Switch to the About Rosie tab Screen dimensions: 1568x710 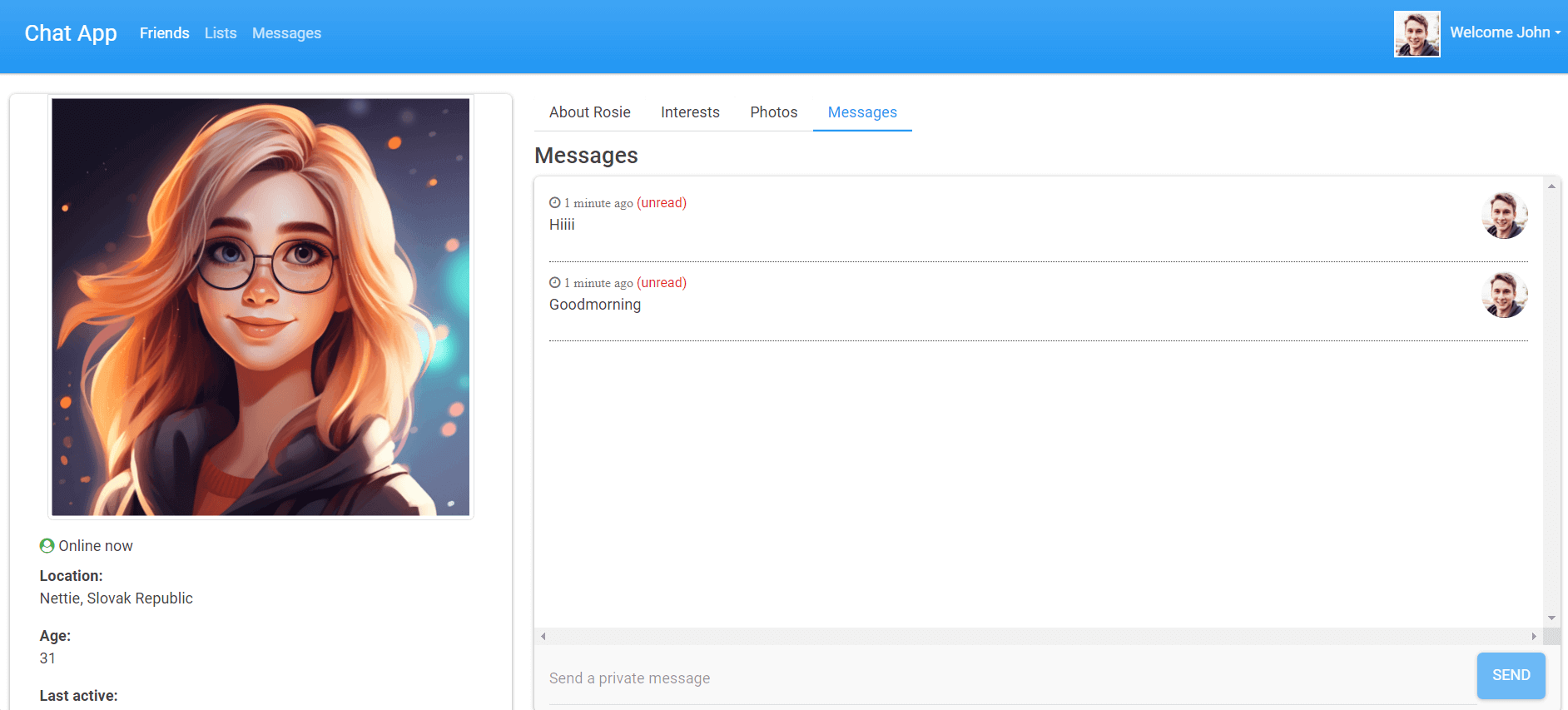click(590, 112)
